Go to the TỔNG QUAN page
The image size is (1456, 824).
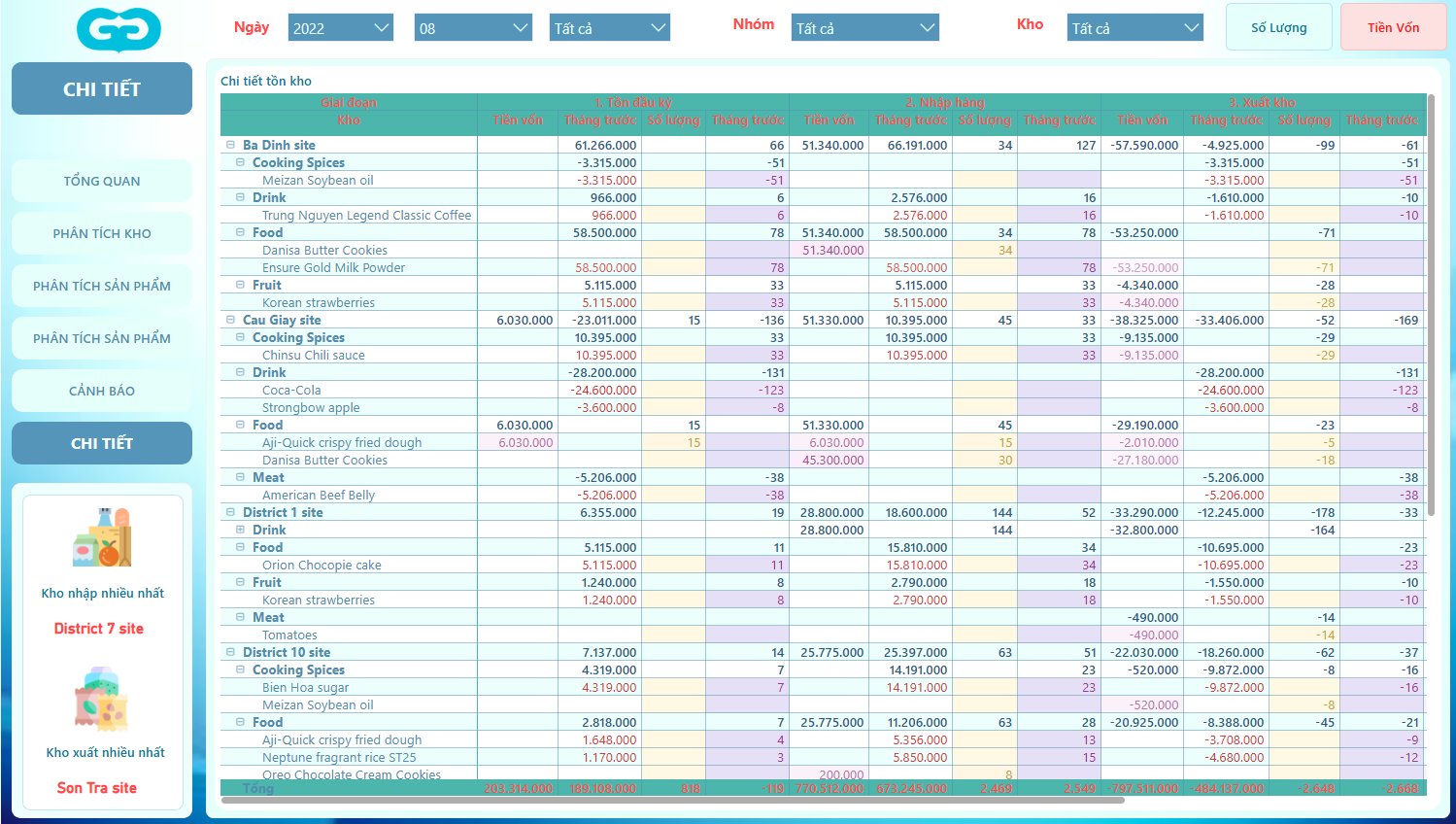102,181
